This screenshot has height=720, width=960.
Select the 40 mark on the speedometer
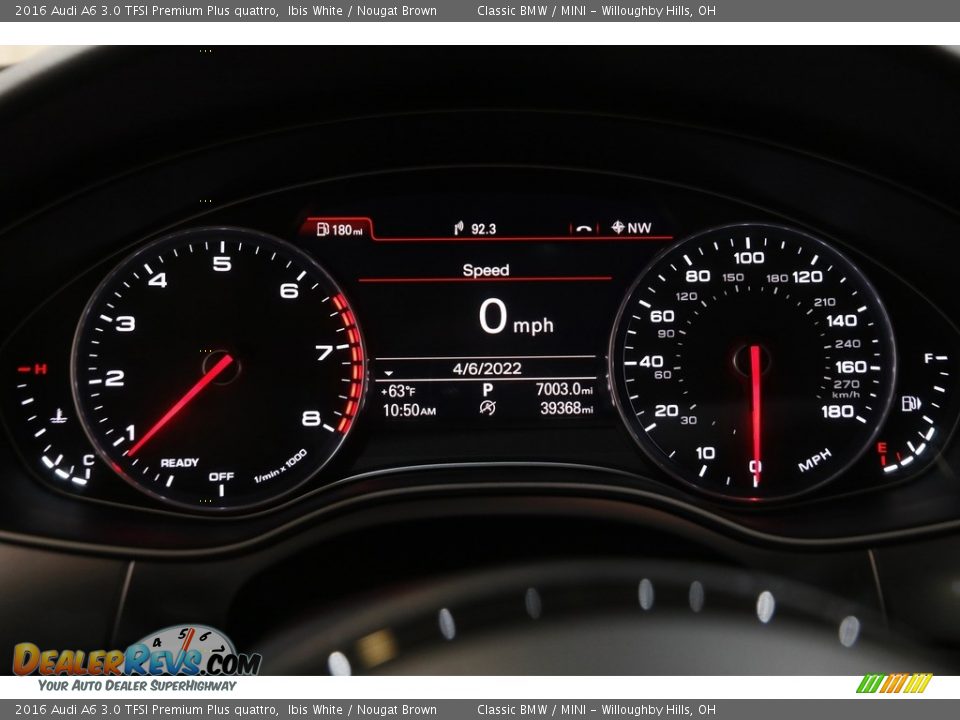click(x=651, y=361)
